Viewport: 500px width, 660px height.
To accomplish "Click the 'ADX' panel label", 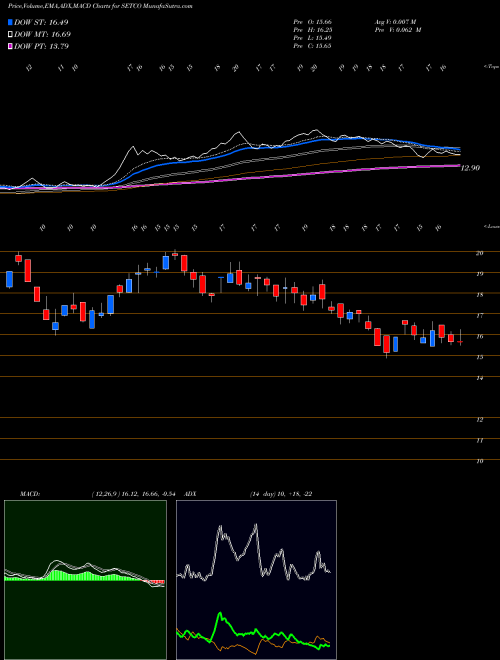I will pos(191,494).
